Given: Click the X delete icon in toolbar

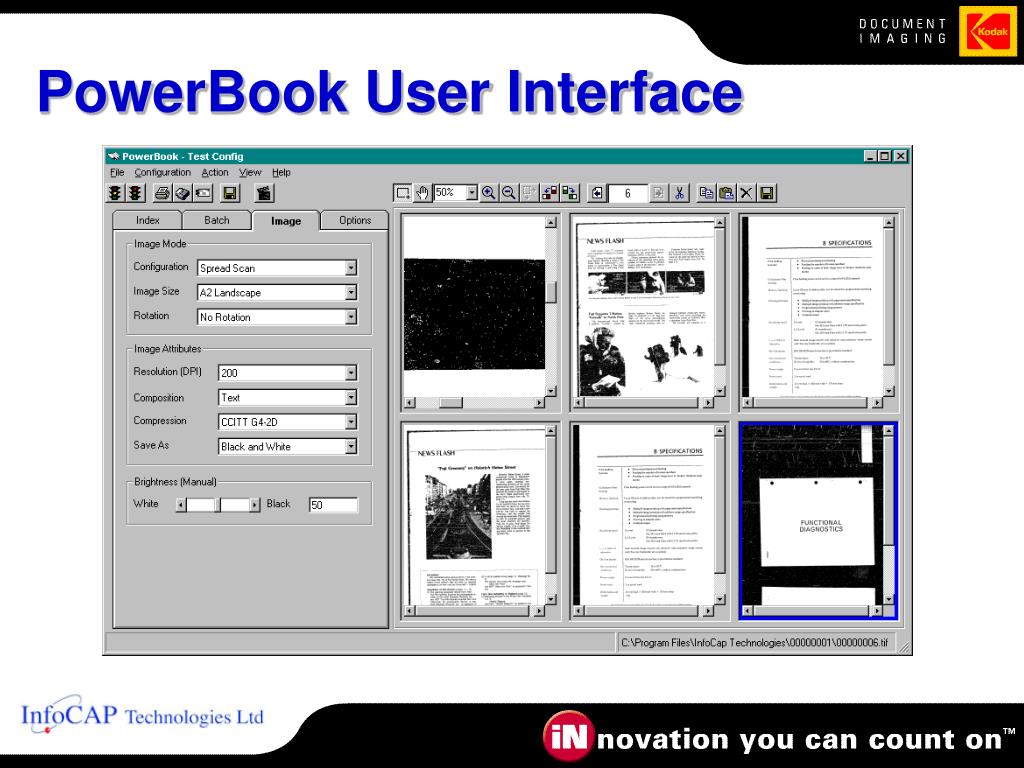Looking at the screenshot, I should pyautogui.click(x=746, y=193).
